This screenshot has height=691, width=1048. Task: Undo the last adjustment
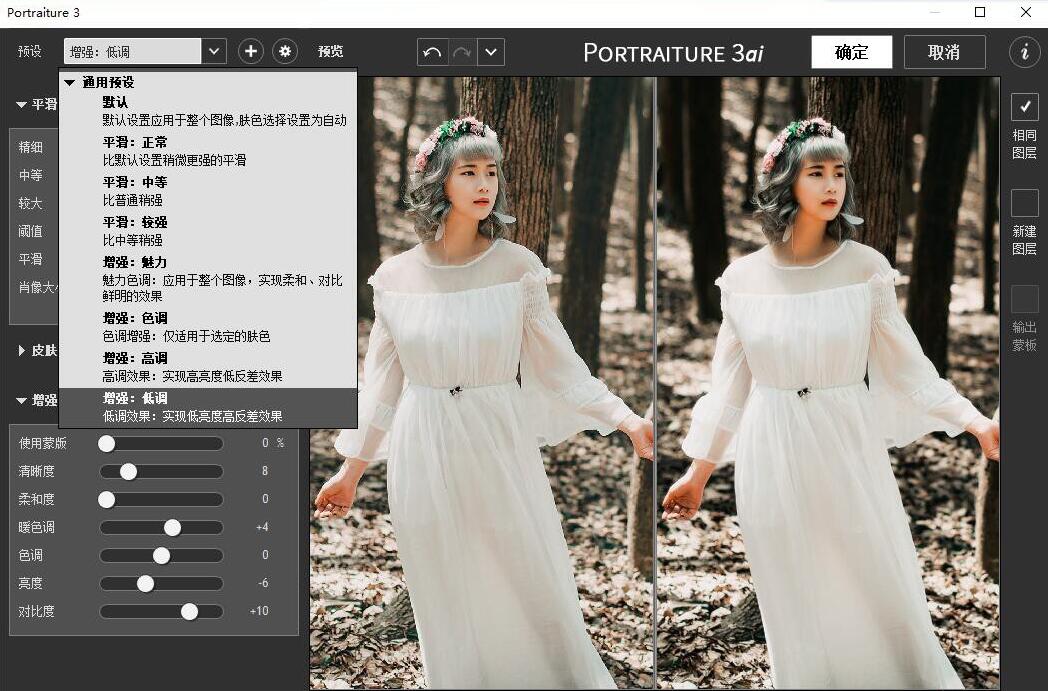pyautogui.click(x=432, y=52)
